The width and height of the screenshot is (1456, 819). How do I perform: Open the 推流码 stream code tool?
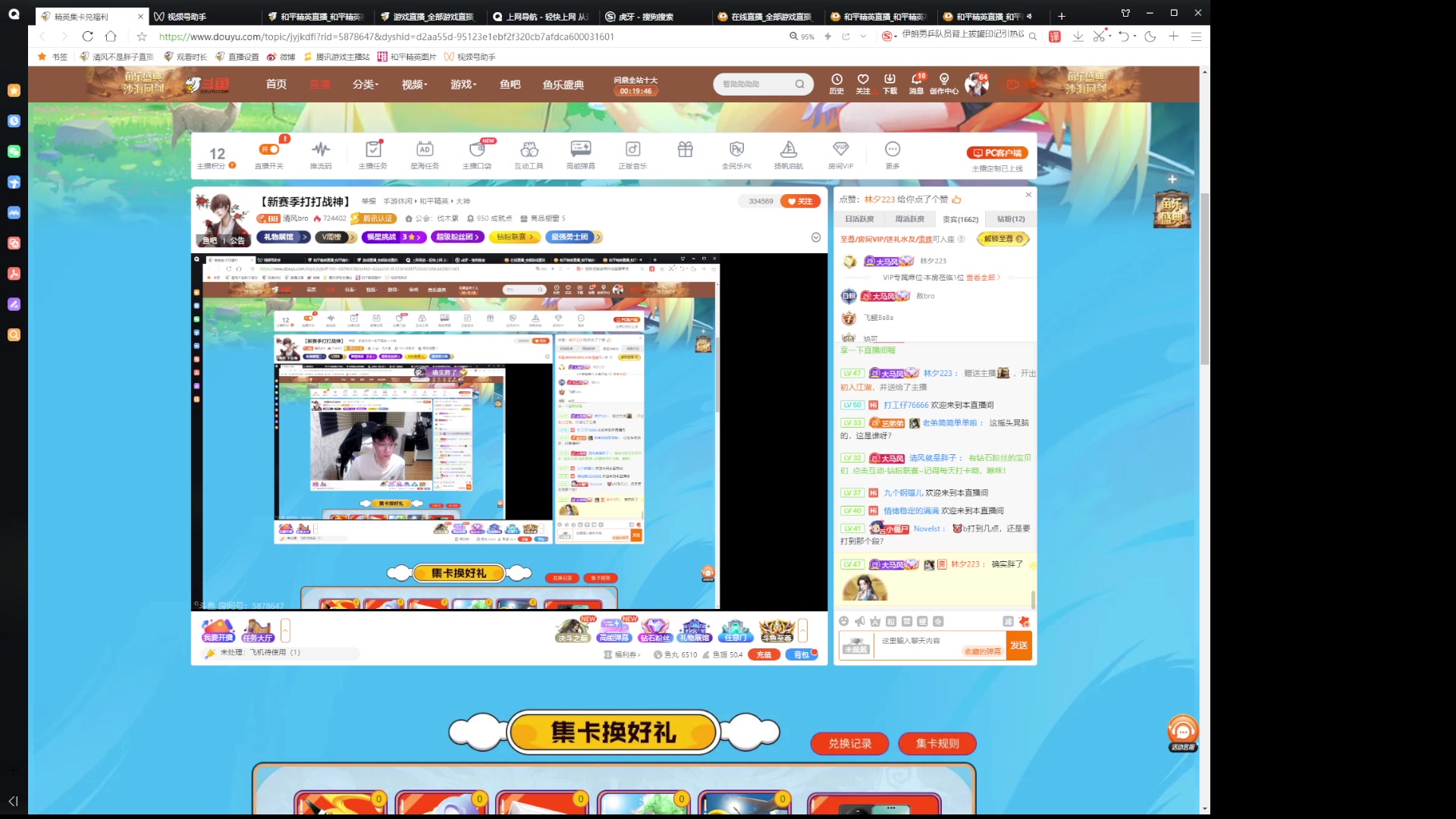pos(321,154)
